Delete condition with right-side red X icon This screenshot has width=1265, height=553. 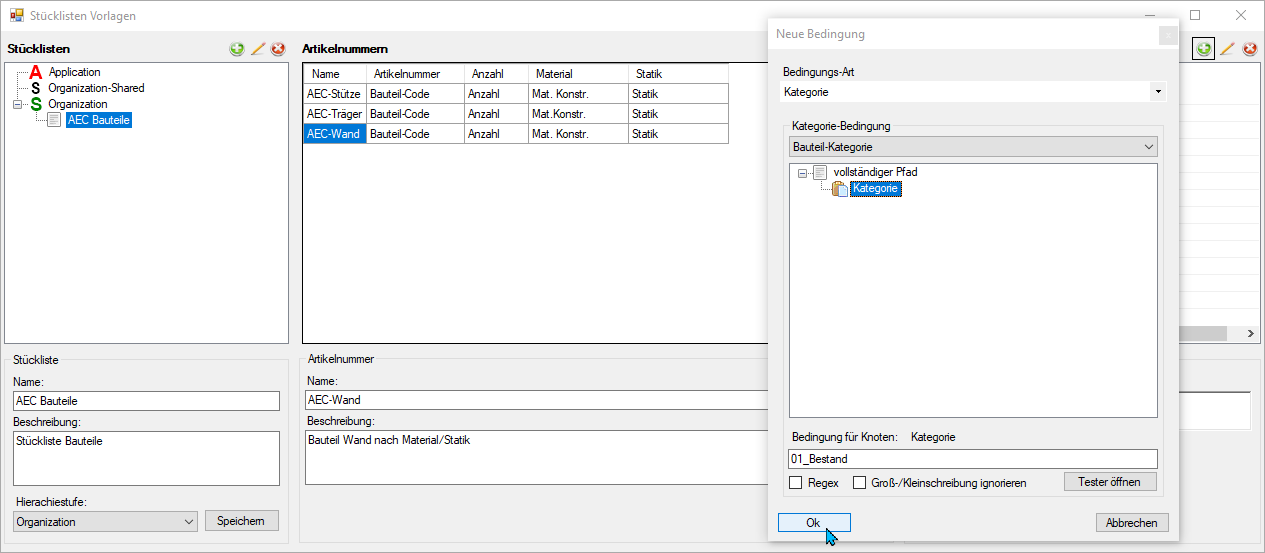1249,49
